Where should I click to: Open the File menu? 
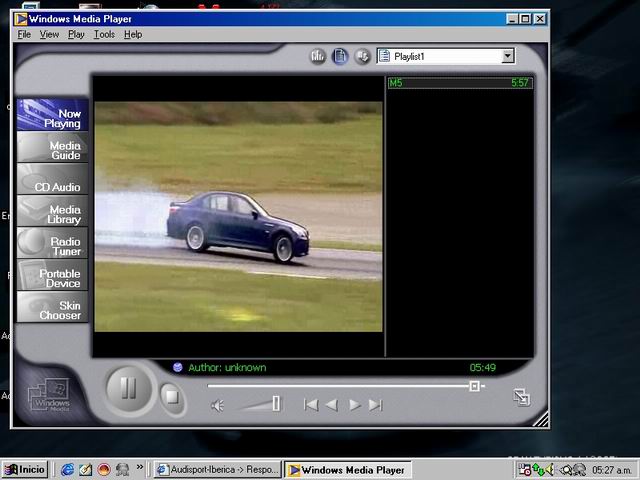[24, 35]
